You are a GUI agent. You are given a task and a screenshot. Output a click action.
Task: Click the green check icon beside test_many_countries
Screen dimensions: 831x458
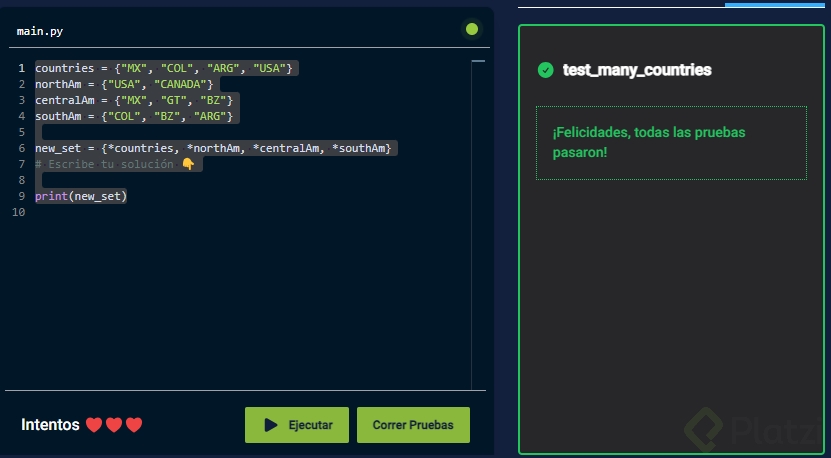(x=545, y=70)
